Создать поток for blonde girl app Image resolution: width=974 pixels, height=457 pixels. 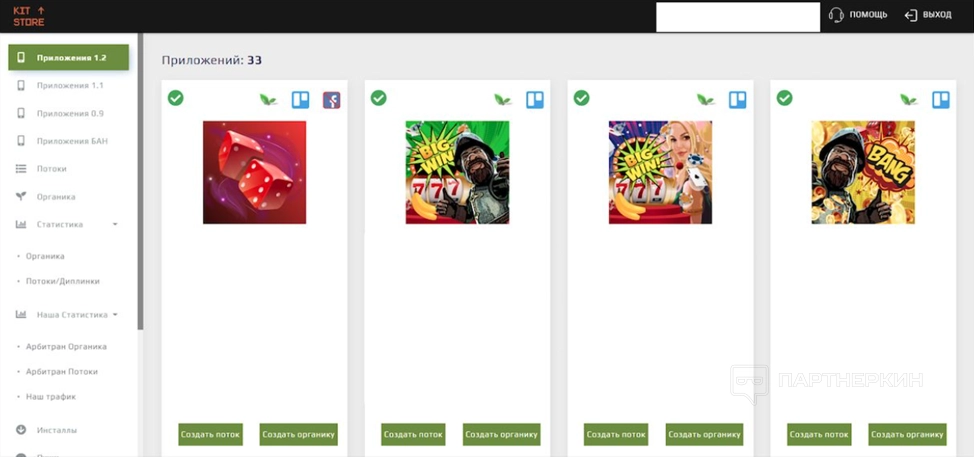point(616,435)
